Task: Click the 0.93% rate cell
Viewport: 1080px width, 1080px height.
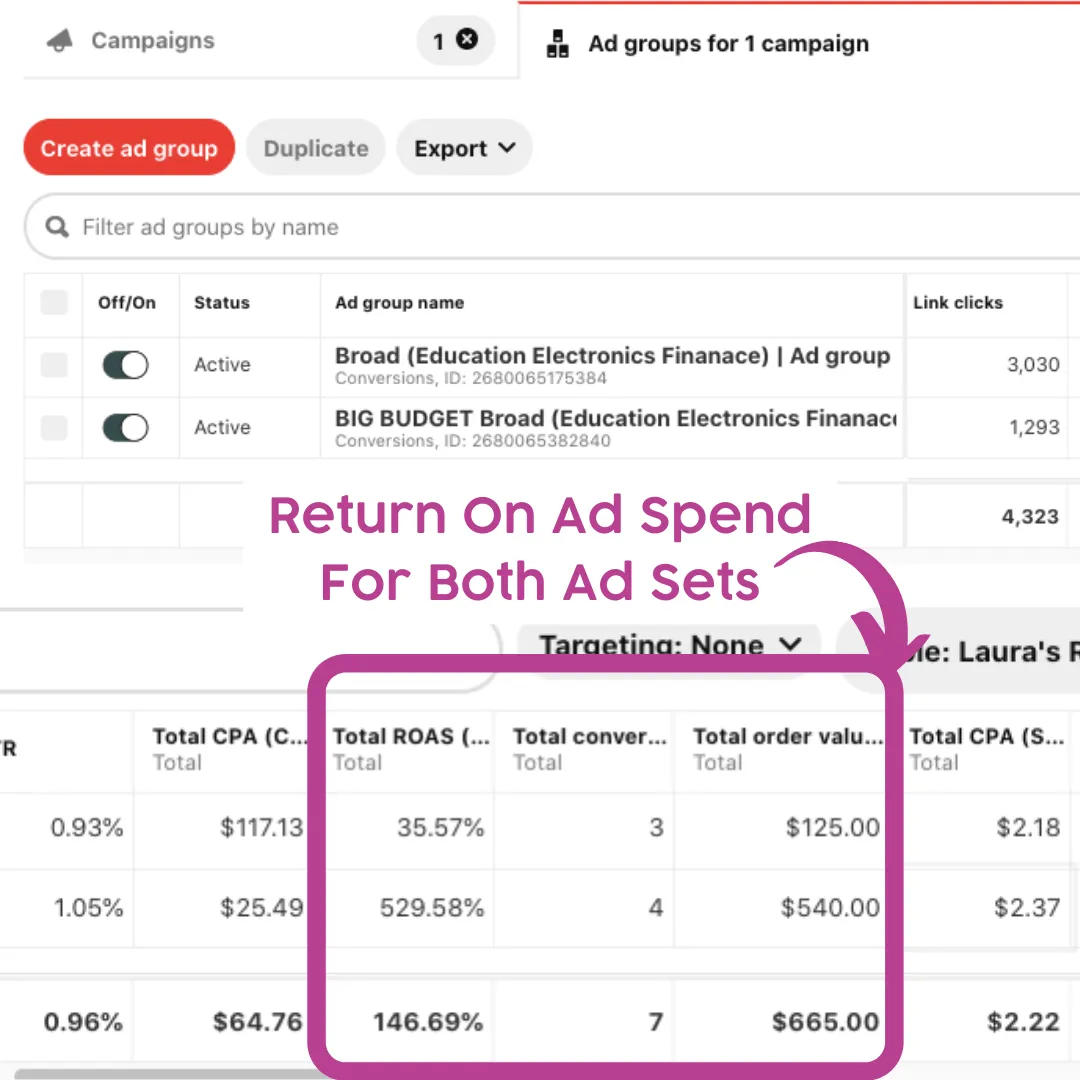Action: (87, 827)
